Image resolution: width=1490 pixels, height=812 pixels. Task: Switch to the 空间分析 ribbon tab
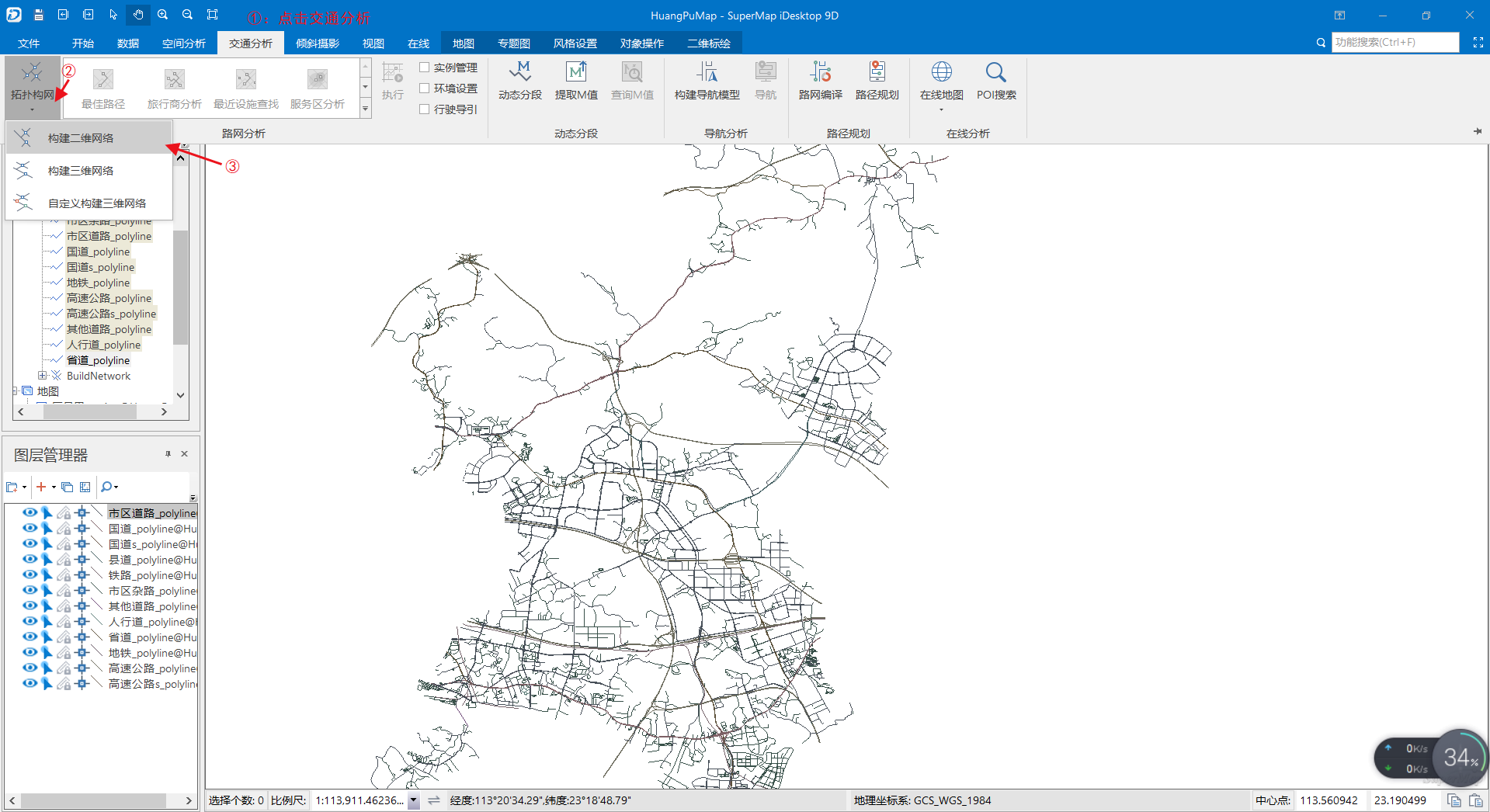[183, 43]
